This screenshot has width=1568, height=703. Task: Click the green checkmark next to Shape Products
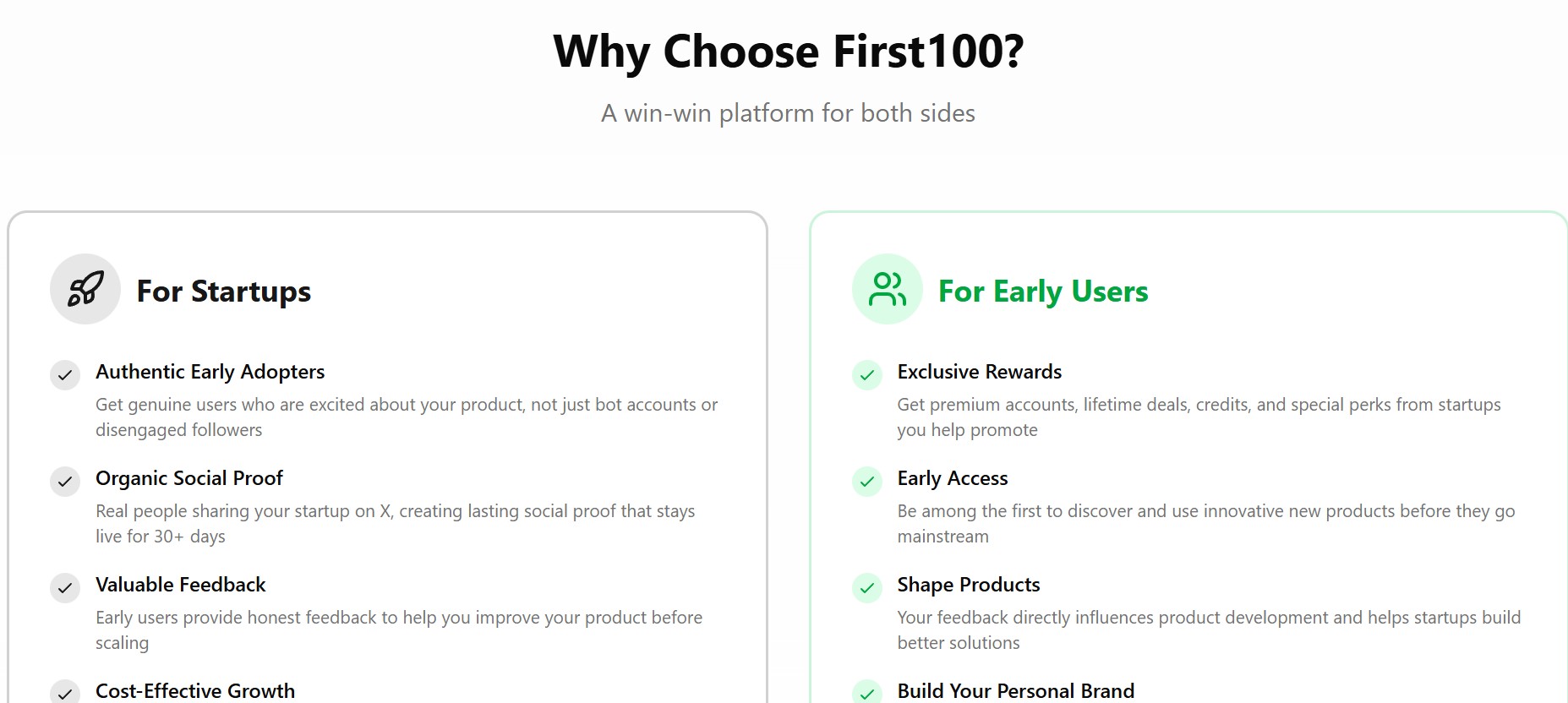pyautogui.click(x=866, y=588)
